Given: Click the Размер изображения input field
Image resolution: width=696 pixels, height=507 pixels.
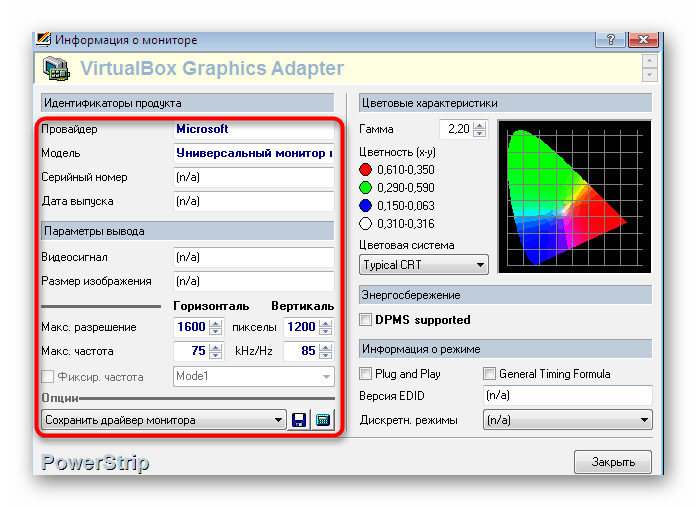Looking at the screenshot, I should 254,281.
